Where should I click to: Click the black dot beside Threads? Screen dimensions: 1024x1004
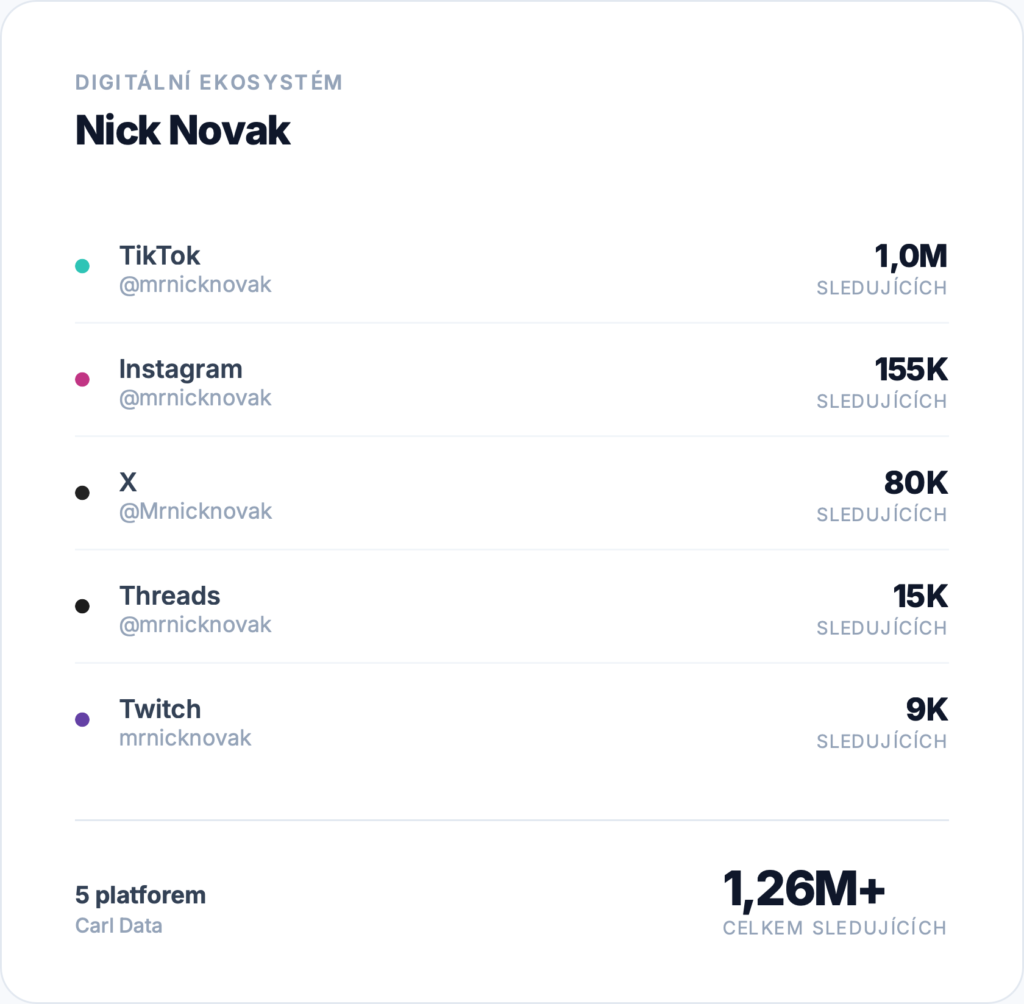[82, 606]
